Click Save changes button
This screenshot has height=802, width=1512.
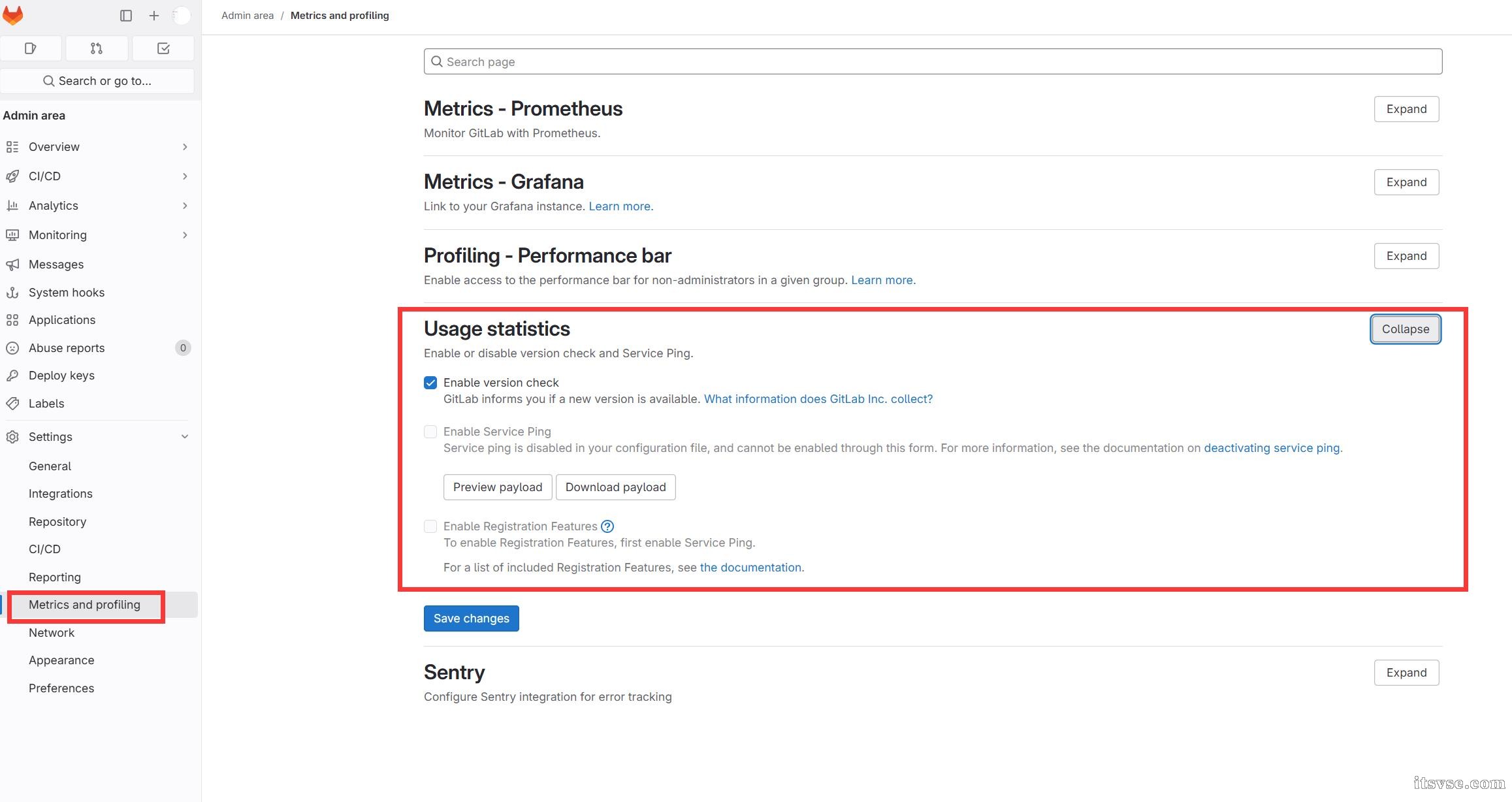472,618
